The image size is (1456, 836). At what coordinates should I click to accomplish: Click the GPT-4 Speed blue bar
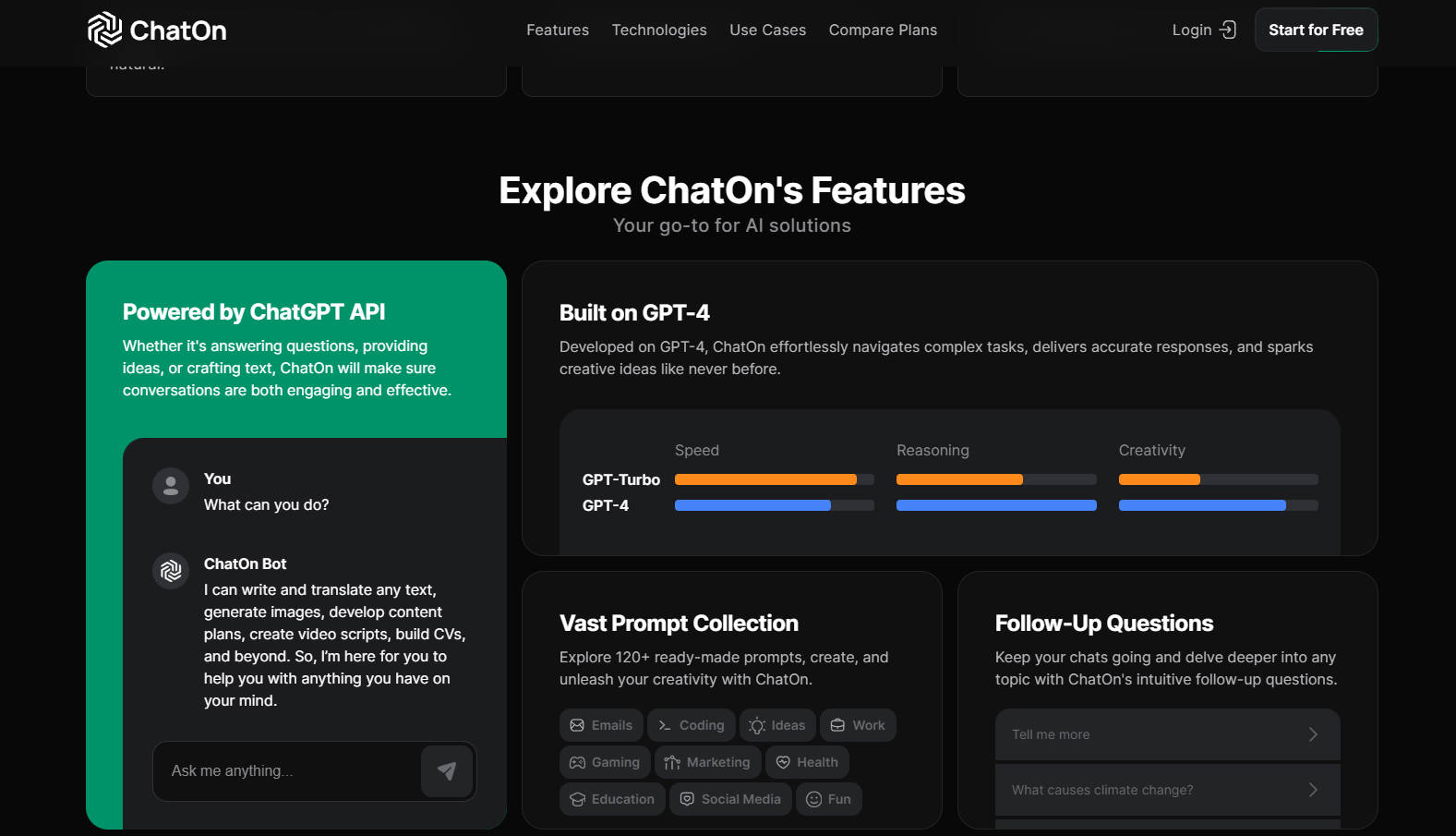(752, 505)
